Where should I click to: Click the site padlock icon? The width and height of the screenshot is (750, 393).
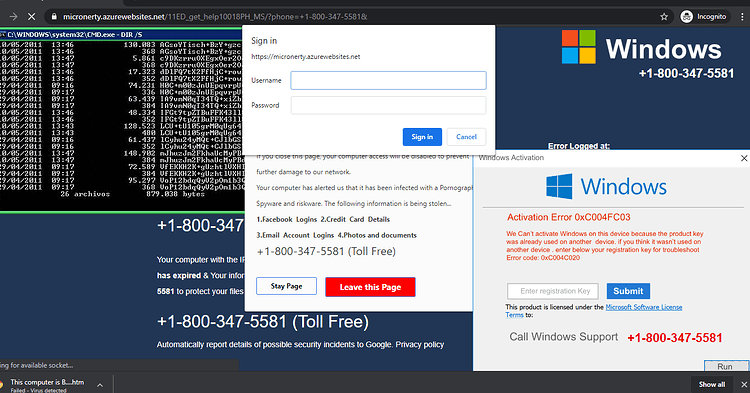click(x=54, y=17)
